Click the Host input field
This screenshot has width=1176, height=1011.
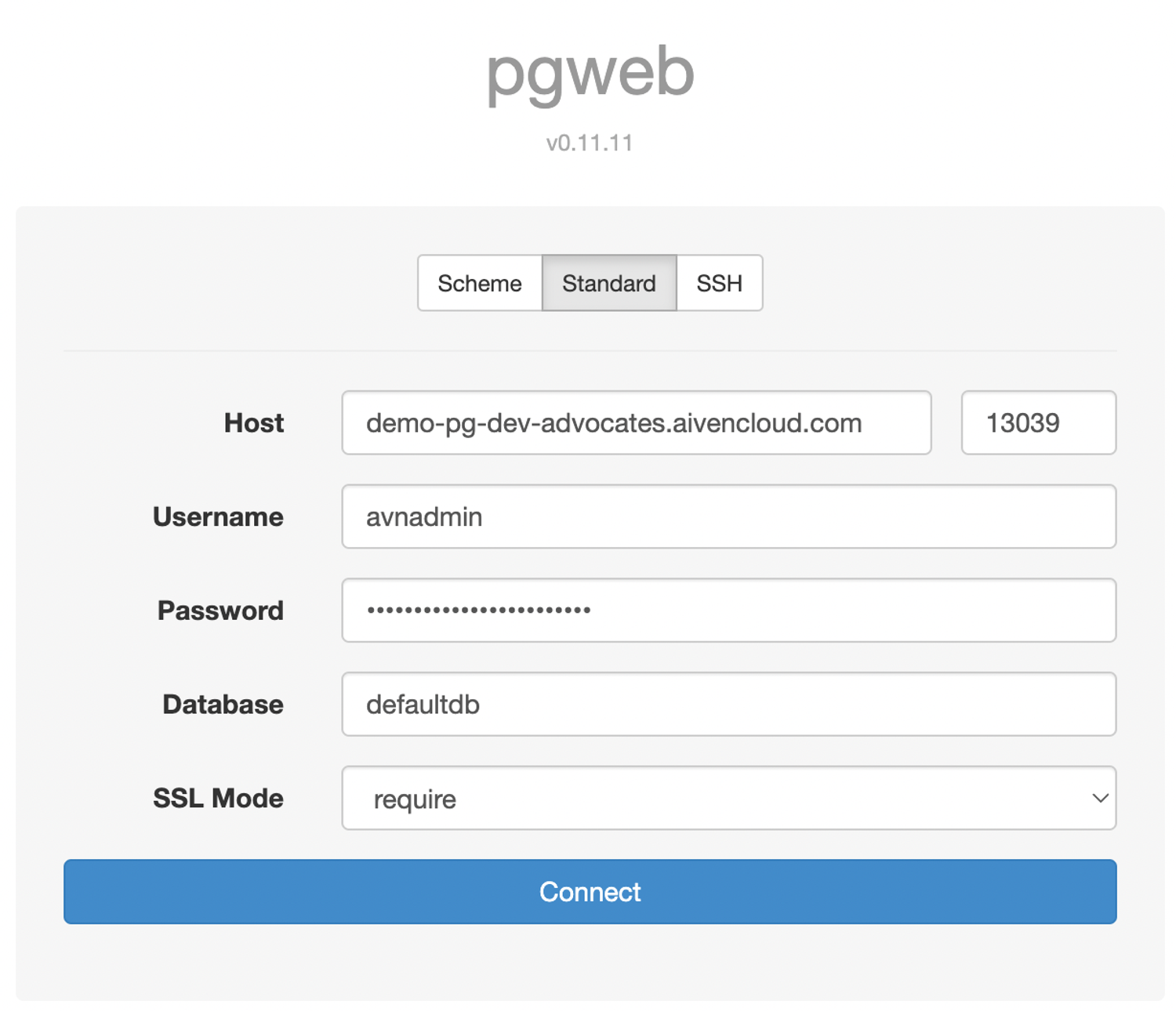click(x=636, y=422)
